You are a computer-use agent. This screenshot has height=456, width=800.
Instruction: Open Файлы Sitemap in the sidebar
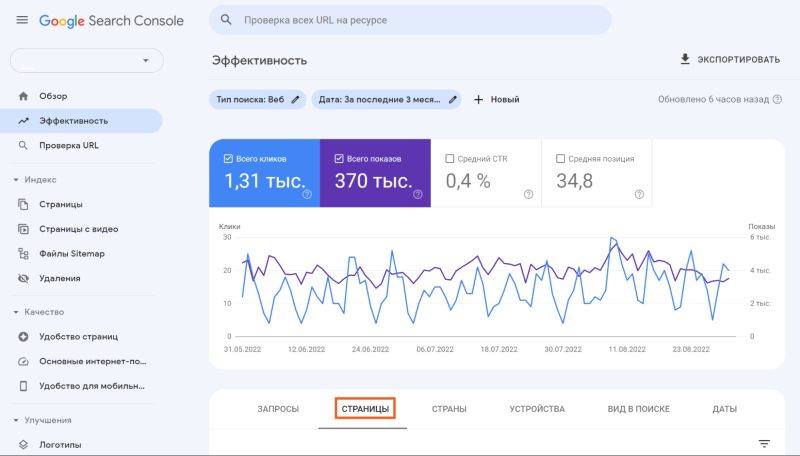point(82,254)
